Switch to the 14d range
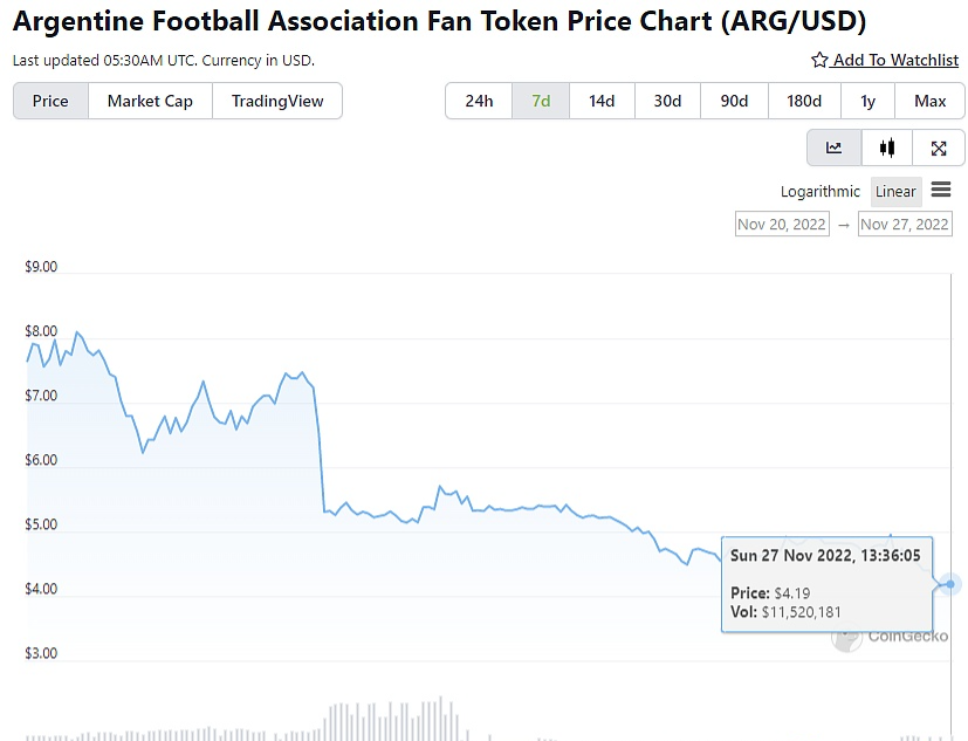Screen dimensions: 968x741 pyautogui.click(x=602, y=101)
